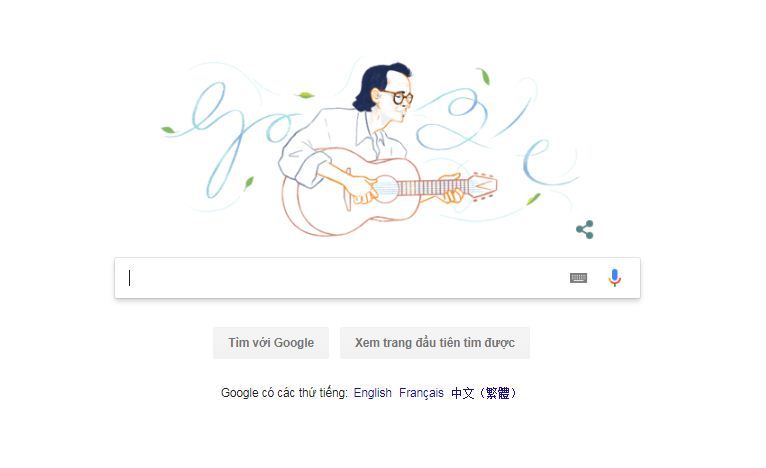Click the share icon below the doodle
Image resolution: width=766 pixels, height=468 pixels.
click(585, 230)
